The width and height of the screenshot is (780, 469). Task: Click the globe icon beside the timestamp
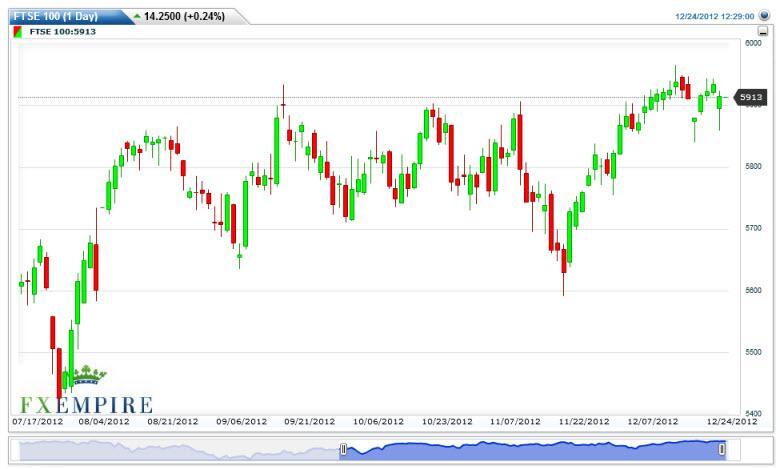tap(765, 16)
